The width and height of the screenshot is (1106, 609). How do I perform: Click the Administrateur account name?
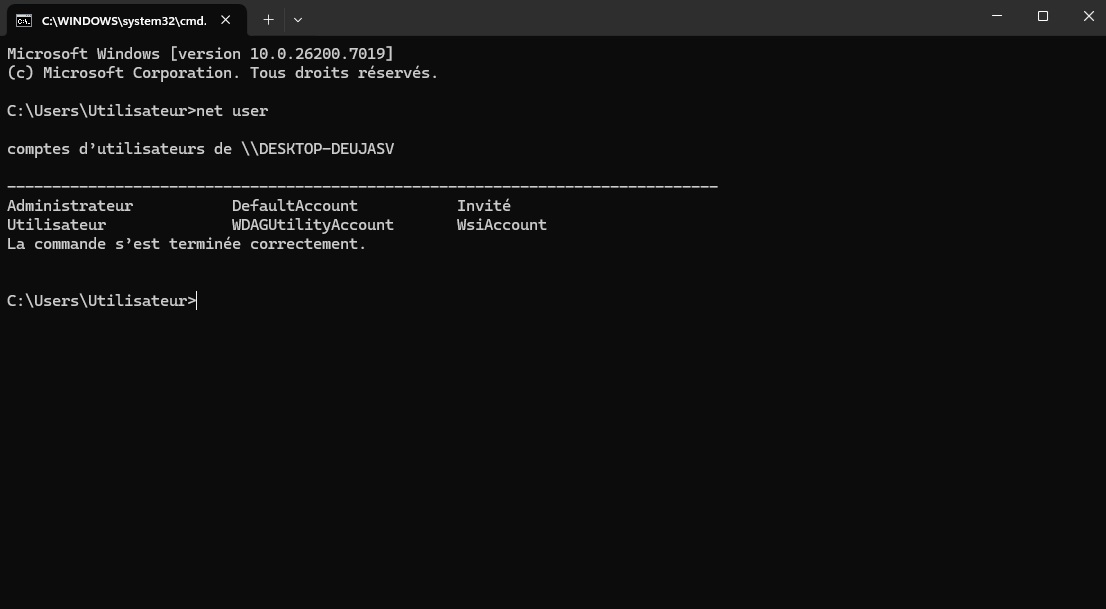(70, 205)
